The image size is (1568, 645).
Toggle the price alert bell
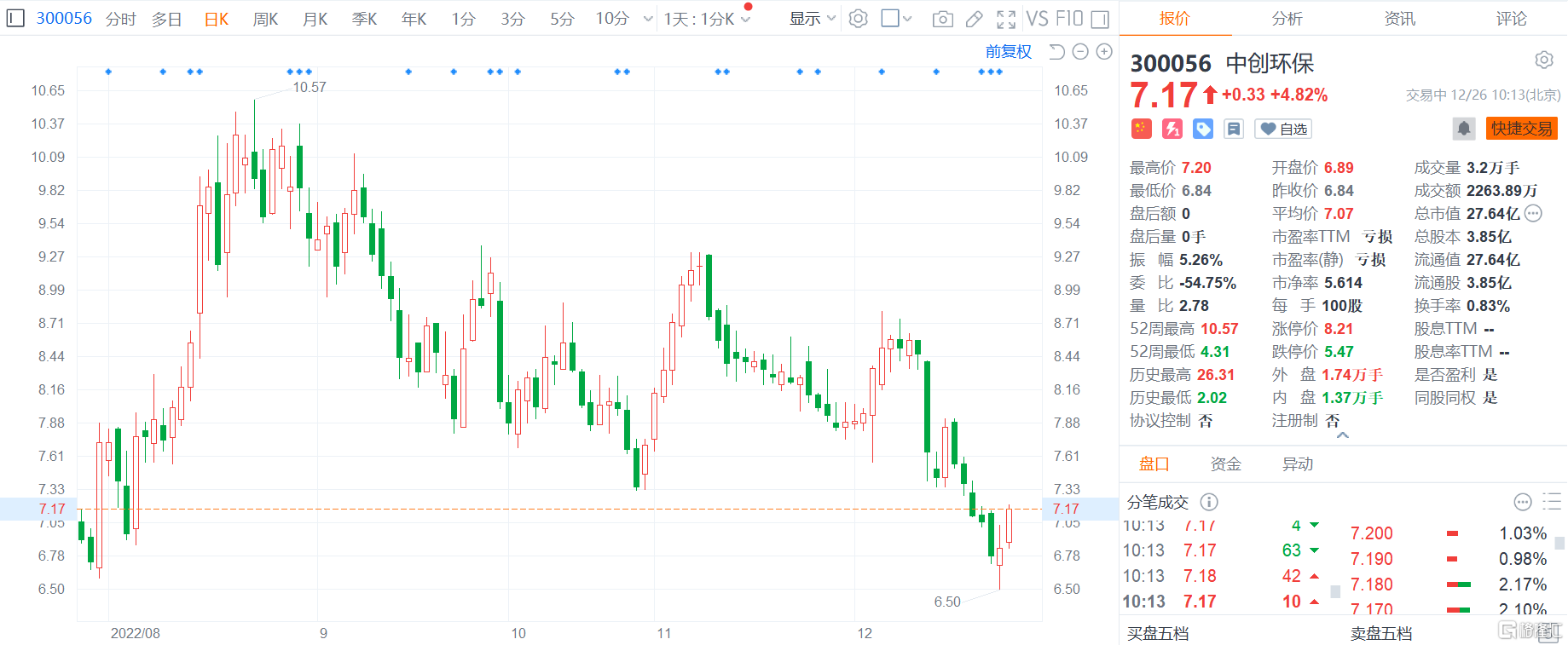[1464, 129]
